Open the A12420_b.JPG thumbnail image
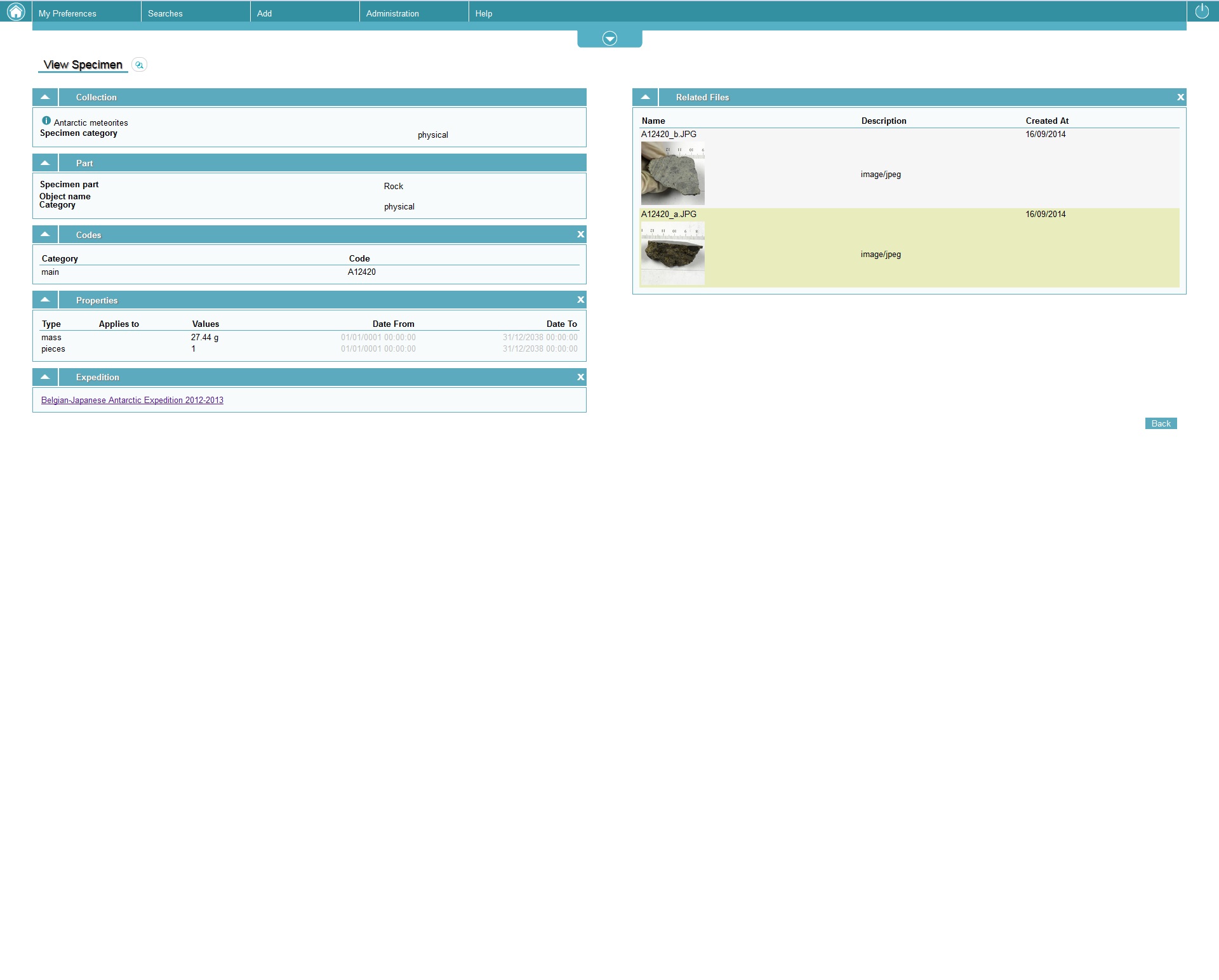This screenshot has height=980, width=1219. click(x=672, y=173)
